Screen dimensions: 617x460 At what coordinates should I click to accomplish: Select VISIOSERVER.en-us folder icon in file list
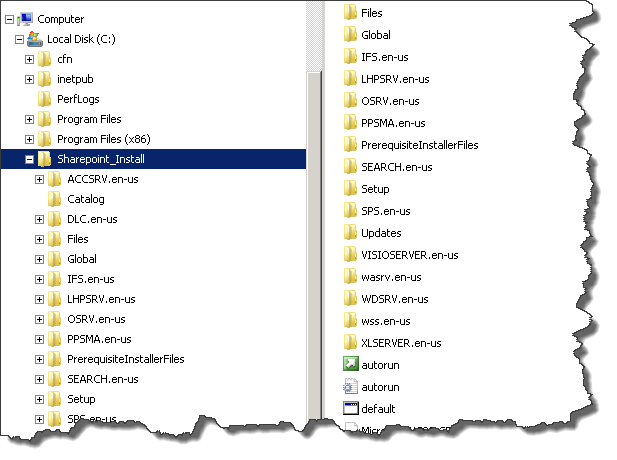(350, 255)
